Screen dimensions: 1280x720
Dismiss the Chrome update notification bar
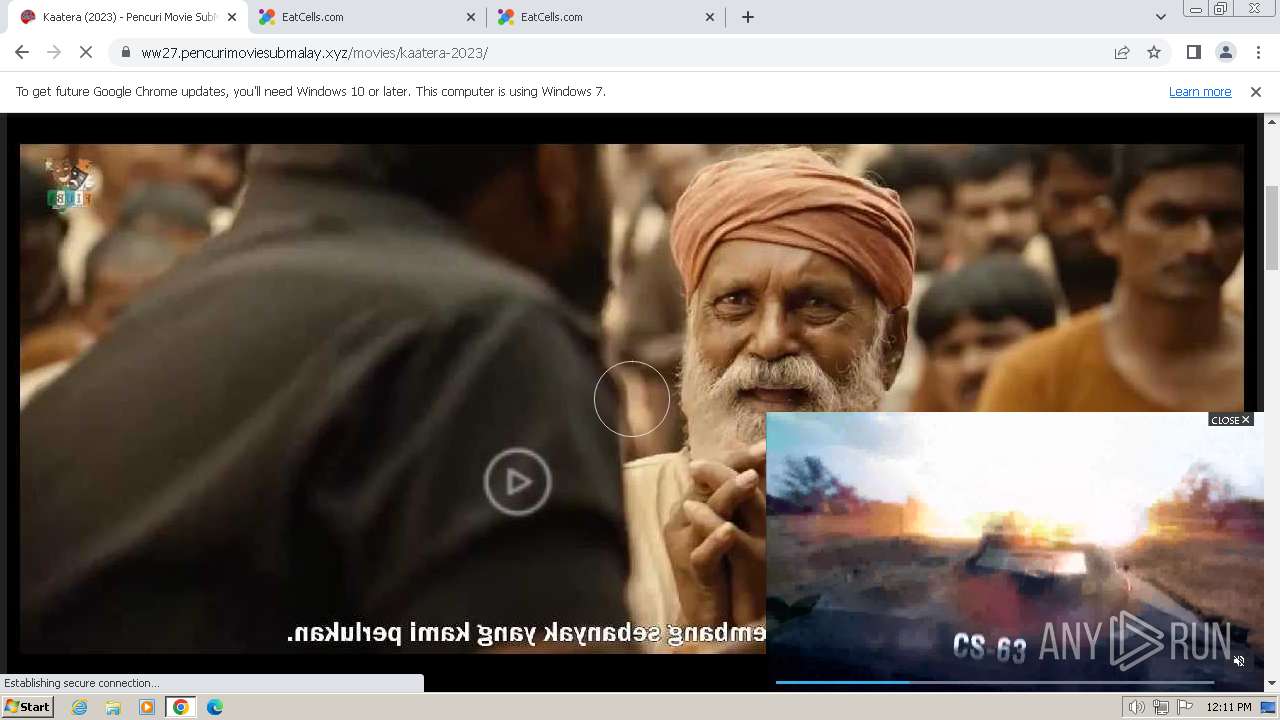(1256, 91)
